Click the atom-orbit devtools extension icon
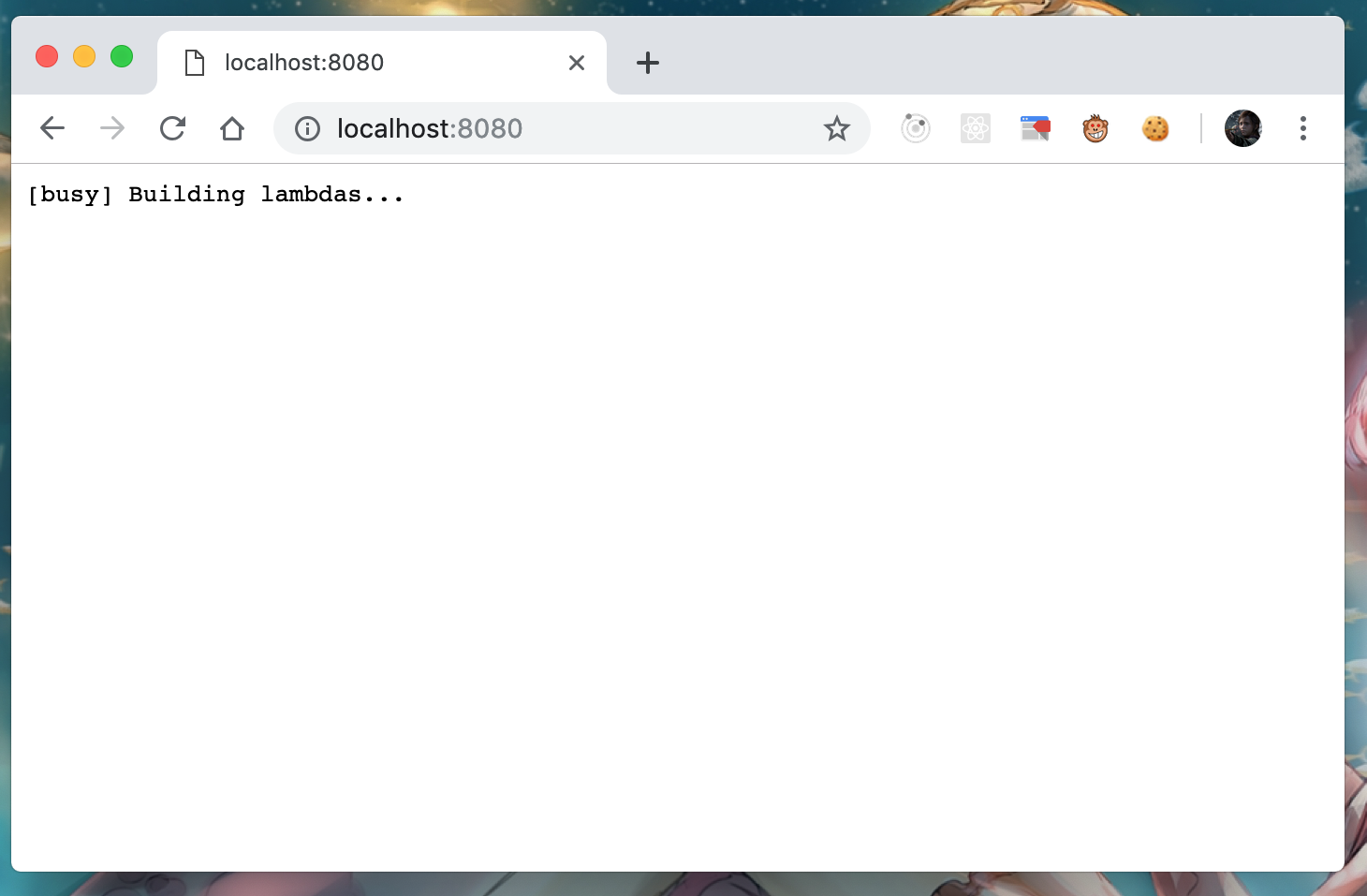This screenshot has width=1367, height=896. tap(915, 128)
